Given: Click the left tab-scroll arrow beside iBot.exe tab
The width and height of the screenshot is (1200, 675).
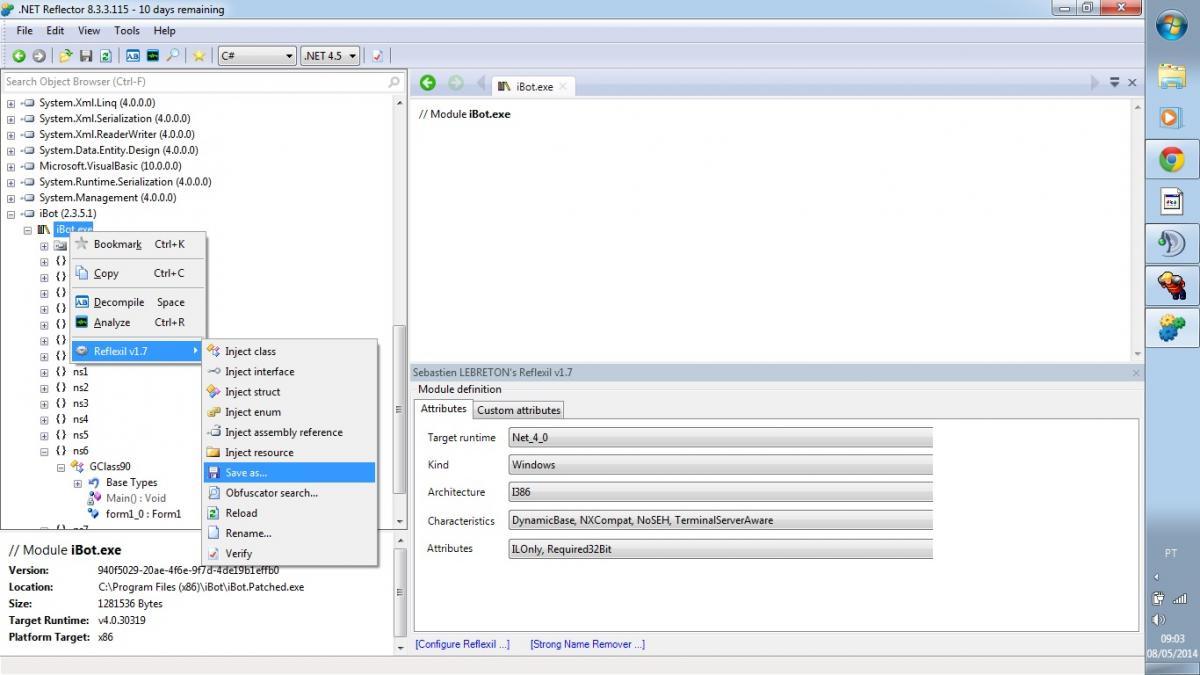Looking at the screenshot, I should [482, 83].
